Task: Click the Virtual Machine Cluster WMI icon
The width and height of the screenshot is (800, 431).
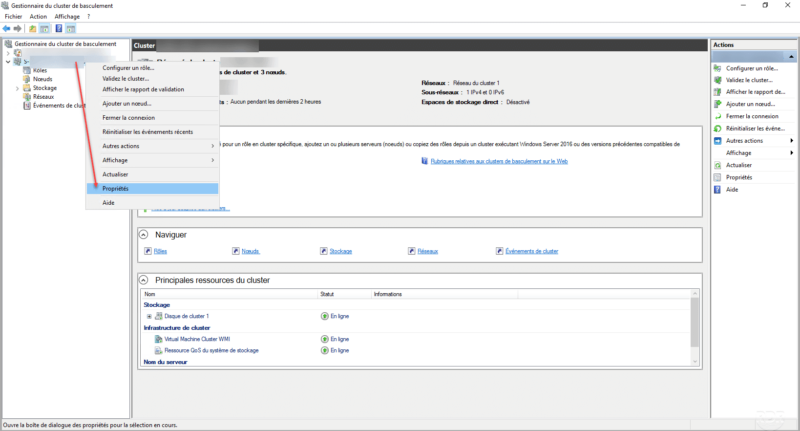Action: pyautogui.click(x=159, y=339)
